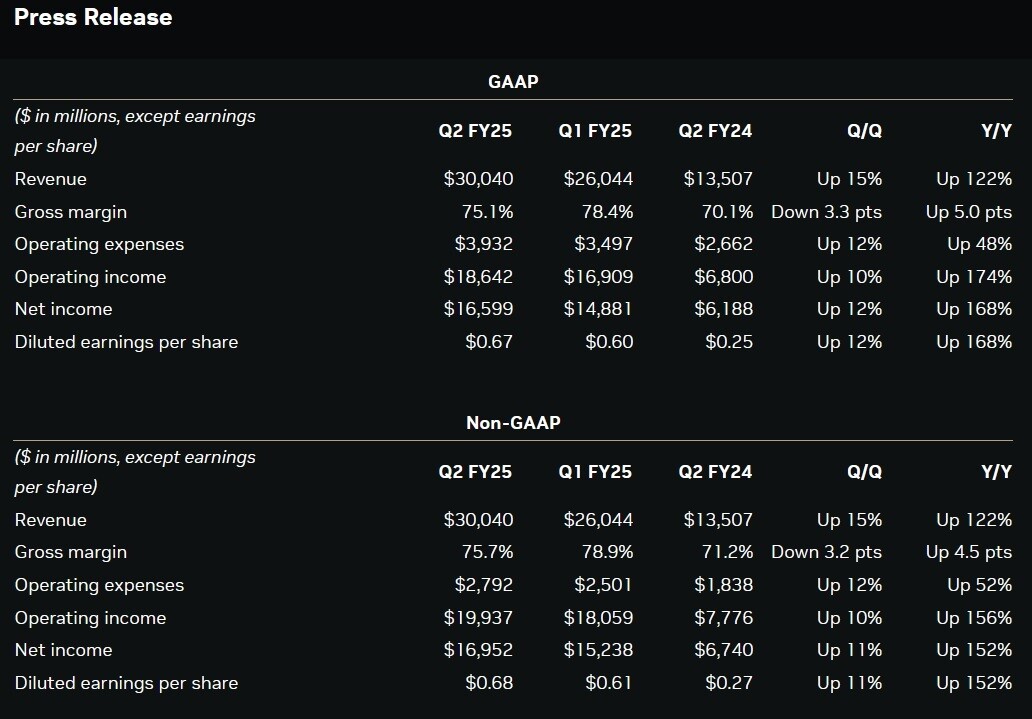The height and width of the screenshot is (719, 1032).
Task: Click Down 3.3 pts gross margin change
Action: (826, 212)
